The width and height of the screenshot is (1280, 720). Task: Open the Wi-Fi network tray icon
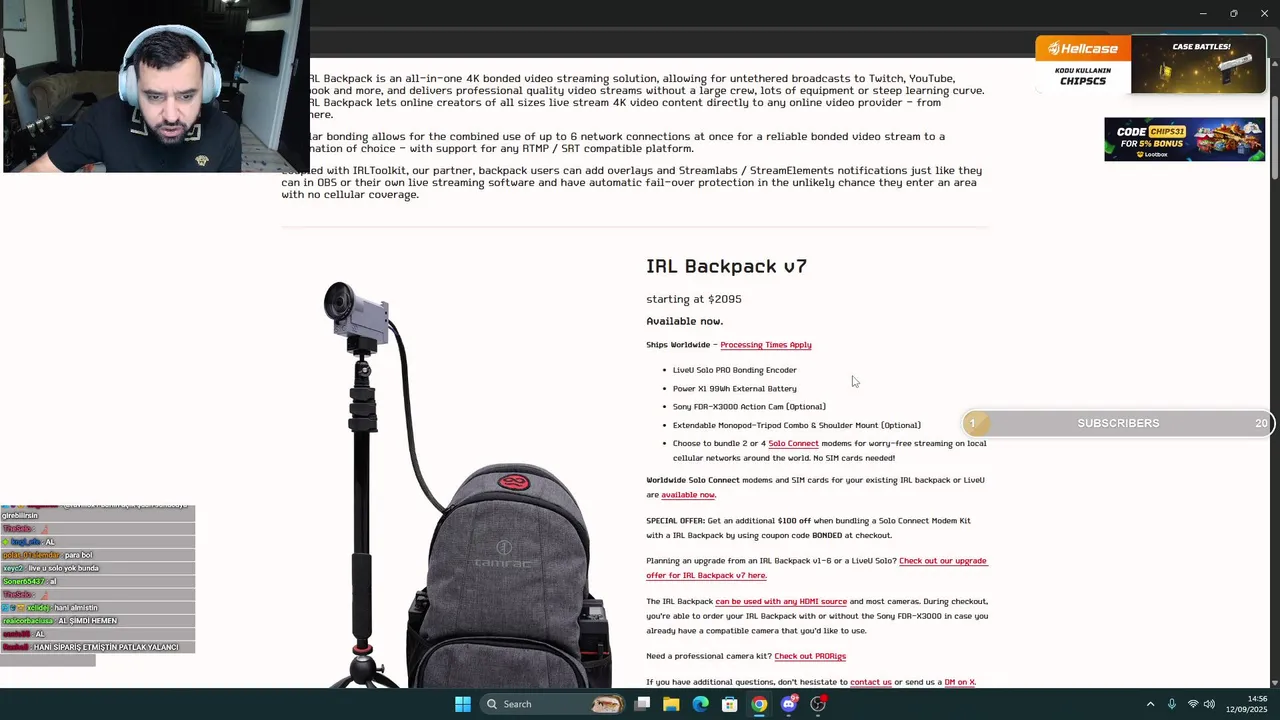coord(1192,704)
